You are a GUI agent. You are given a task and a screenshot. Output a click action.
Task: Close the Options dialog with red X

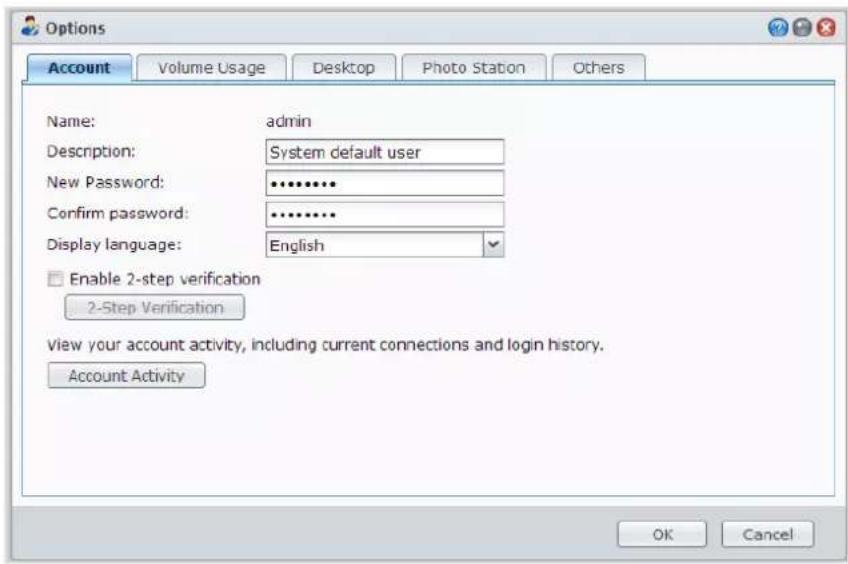tap(826, 27)
